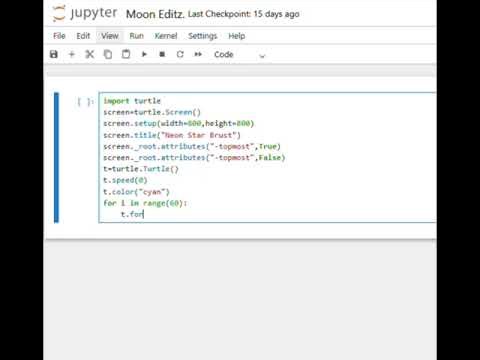Click the t=turtle.Turtle() line
Viewport: 480px width, 360px height.
[141, 169]
